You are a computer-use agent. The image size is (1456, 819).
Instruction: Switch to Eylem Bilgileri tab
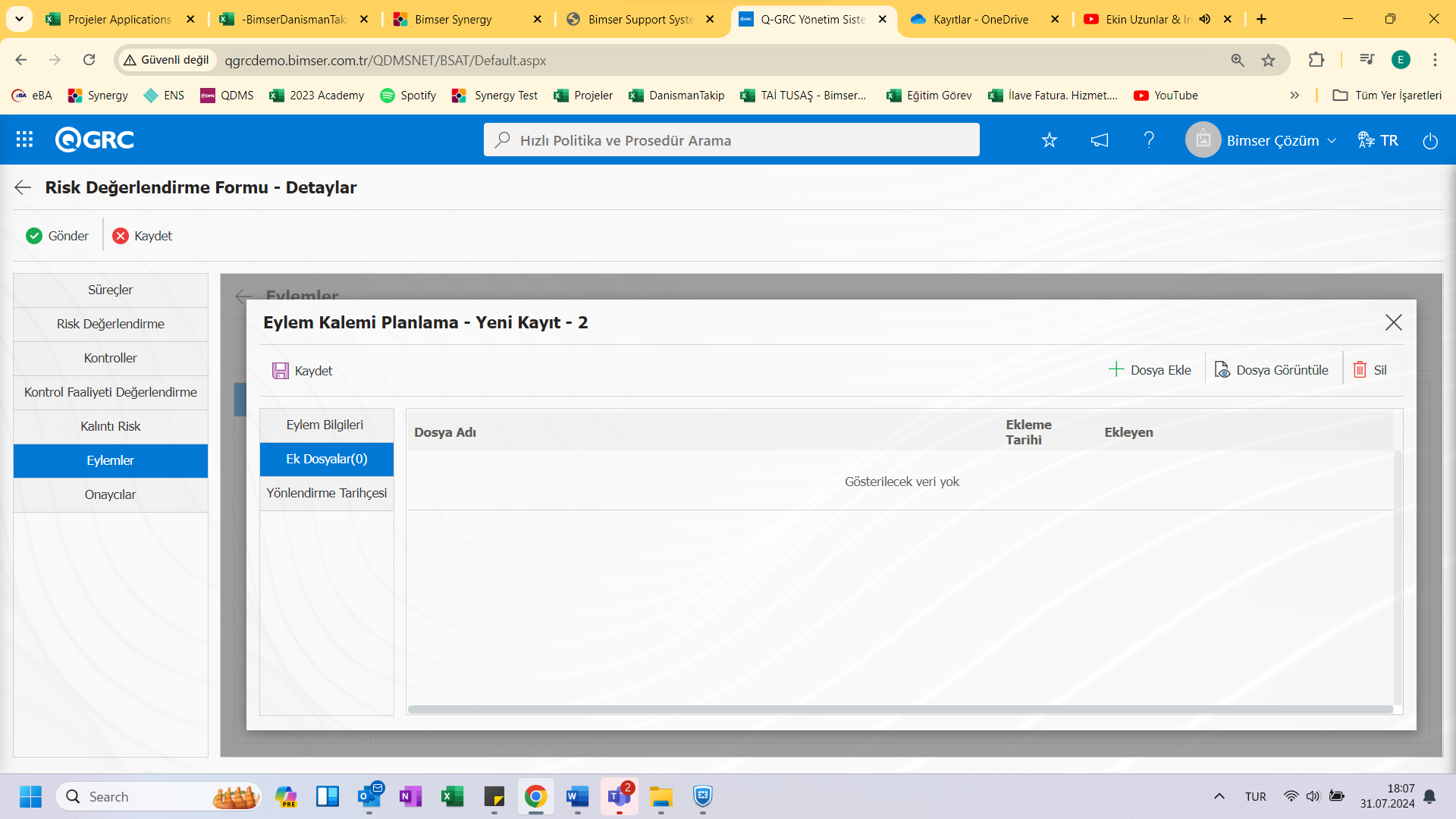coord(326,425)
